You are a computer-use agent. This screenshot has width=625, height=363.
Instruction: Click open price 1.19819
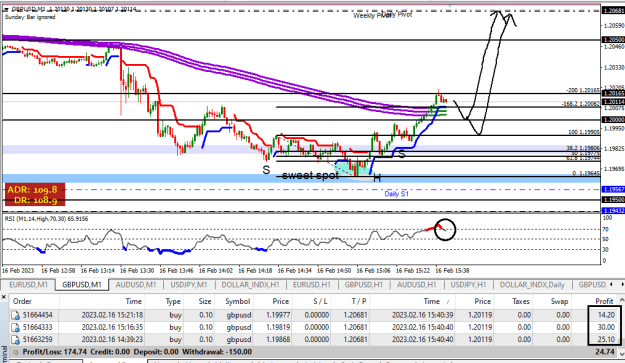[278, 328]
